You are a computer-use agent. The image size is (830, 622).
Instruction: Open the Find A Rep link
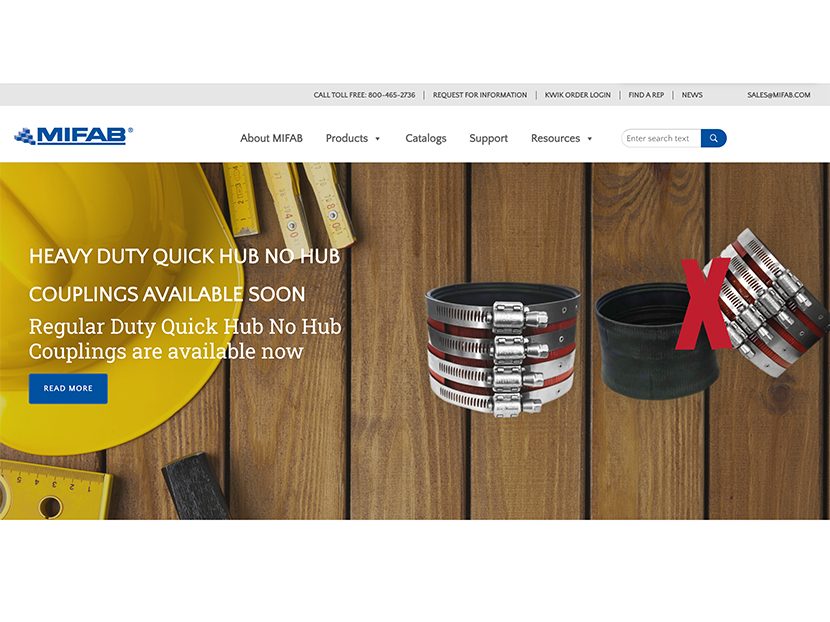point(646,95)
